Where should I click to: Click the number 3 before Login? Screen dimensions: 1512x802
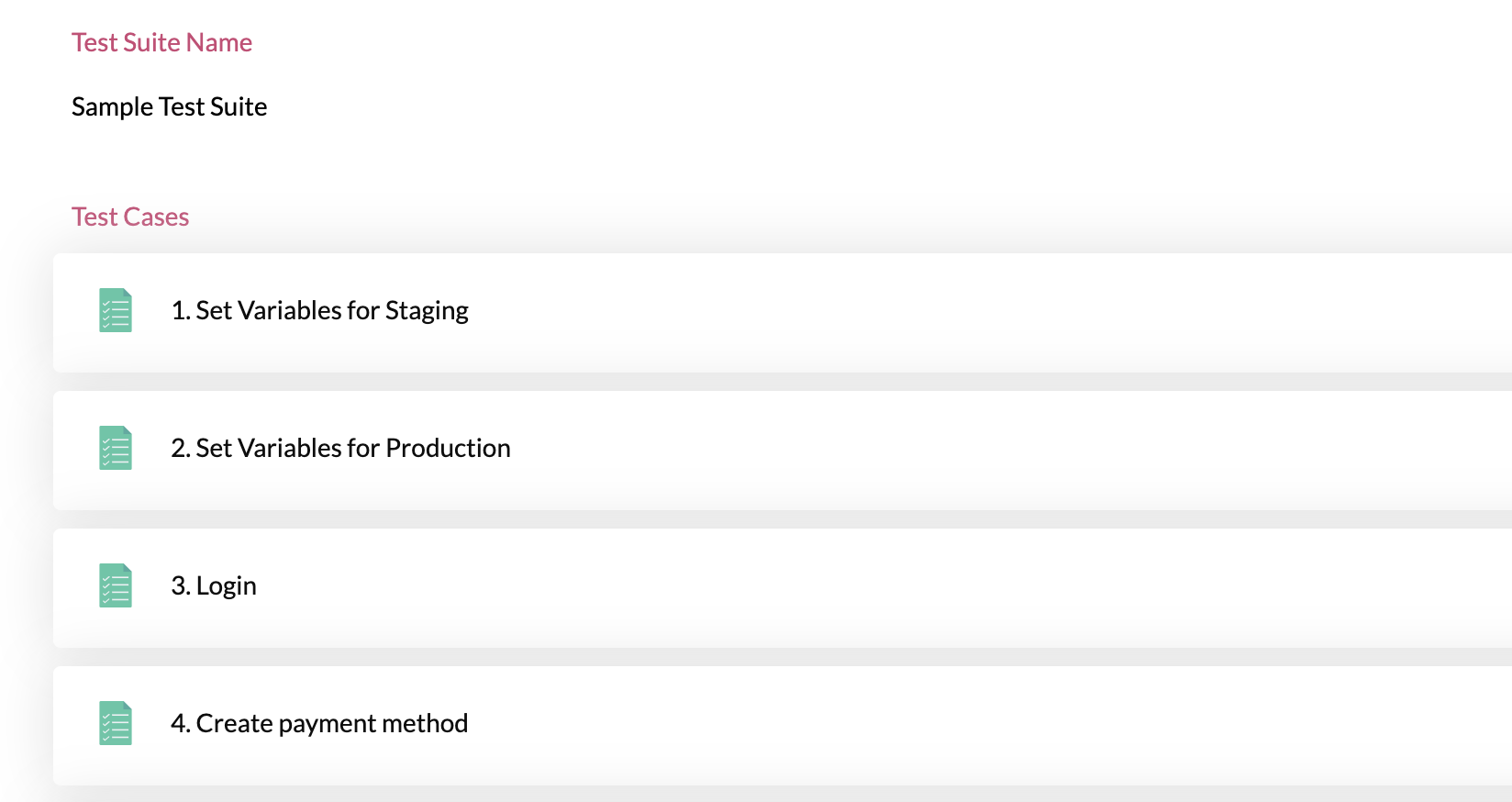(x=178, y=585)
